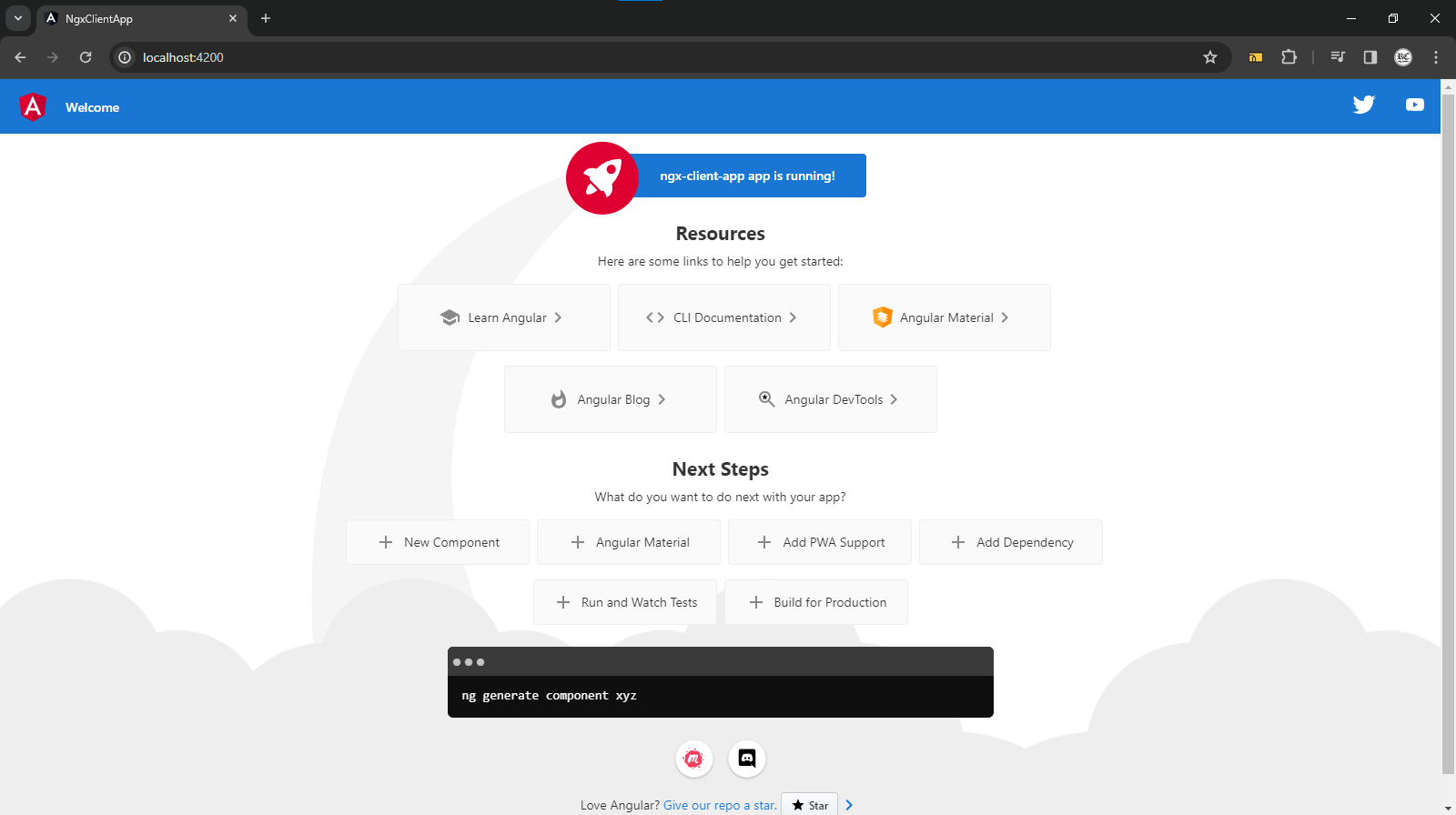The image size is (1456, 815).
Task: Reload the localhost page
Action: point(86,57)
